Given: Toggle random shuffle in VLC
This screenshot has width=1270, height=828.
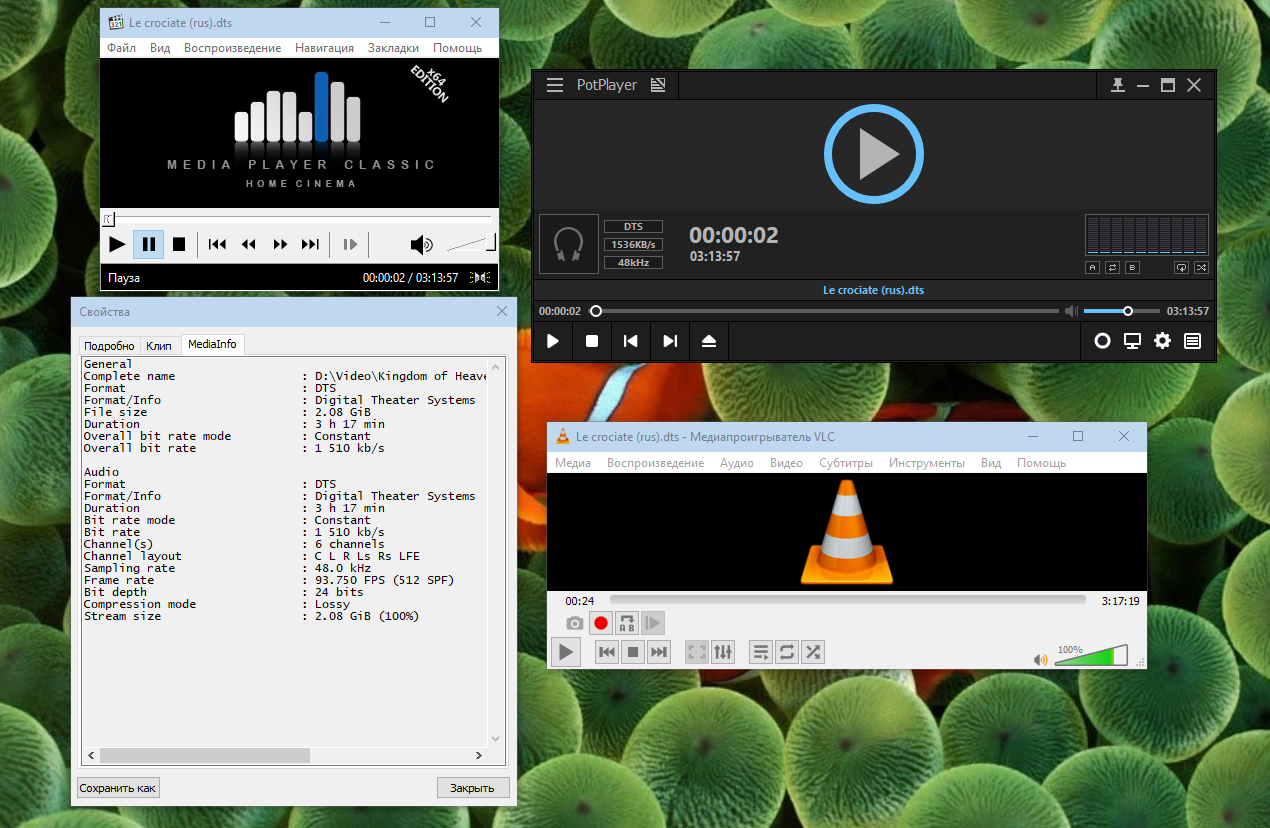Looking at the screenshot, I should tap(813, 652).
